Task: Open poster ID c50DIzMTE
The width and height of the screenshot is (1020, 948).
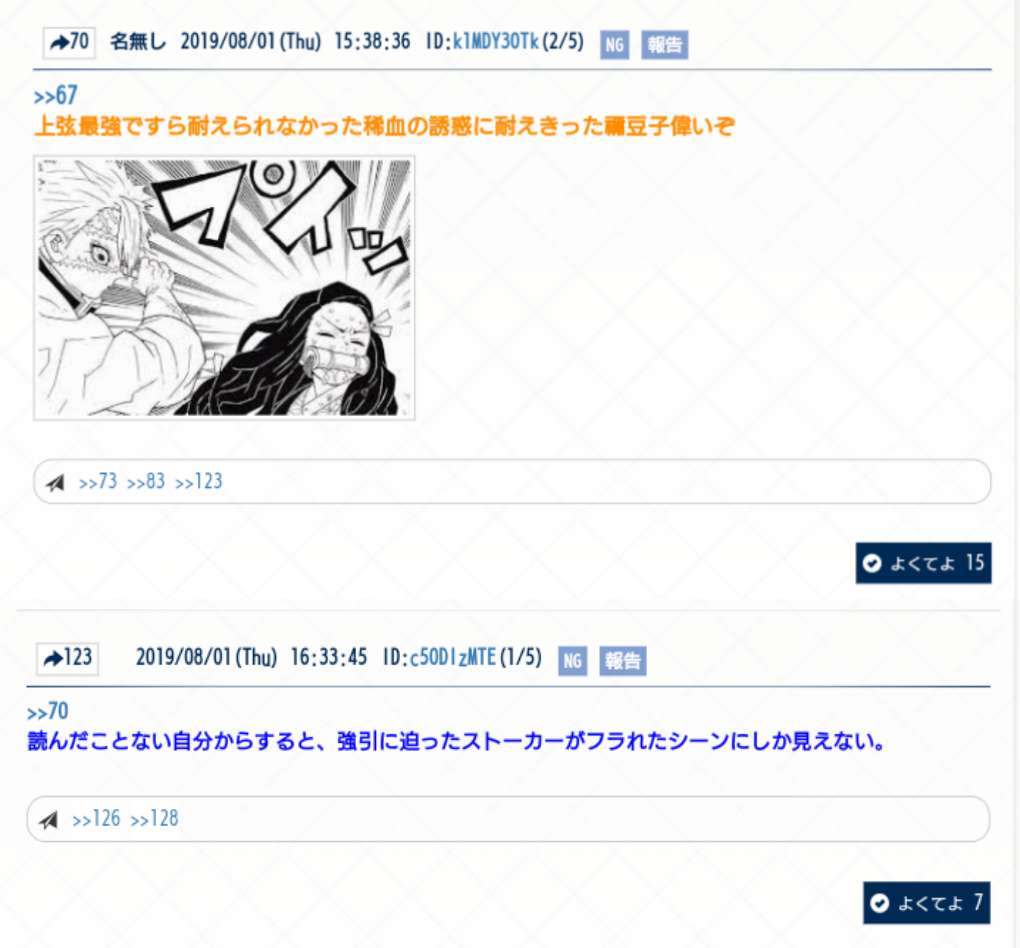Action: click(x=453, y=657)
